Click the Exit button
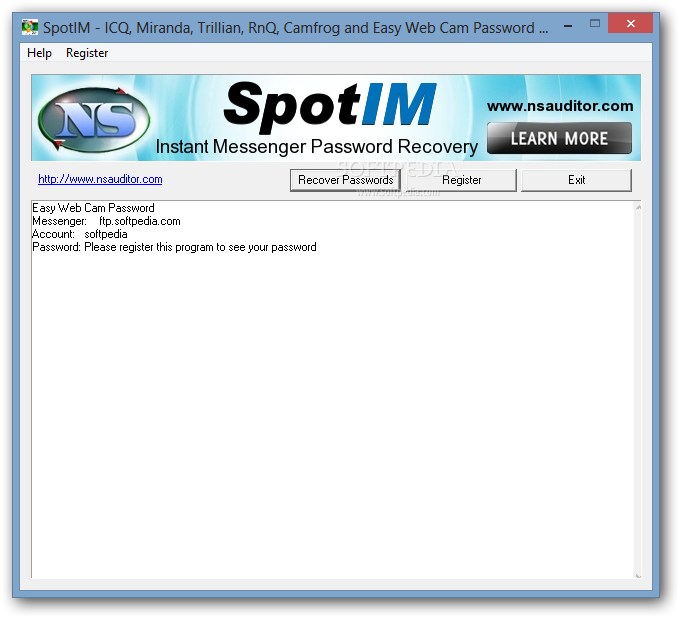The width and height of the screenshot is (680, 618). [576, 180]
